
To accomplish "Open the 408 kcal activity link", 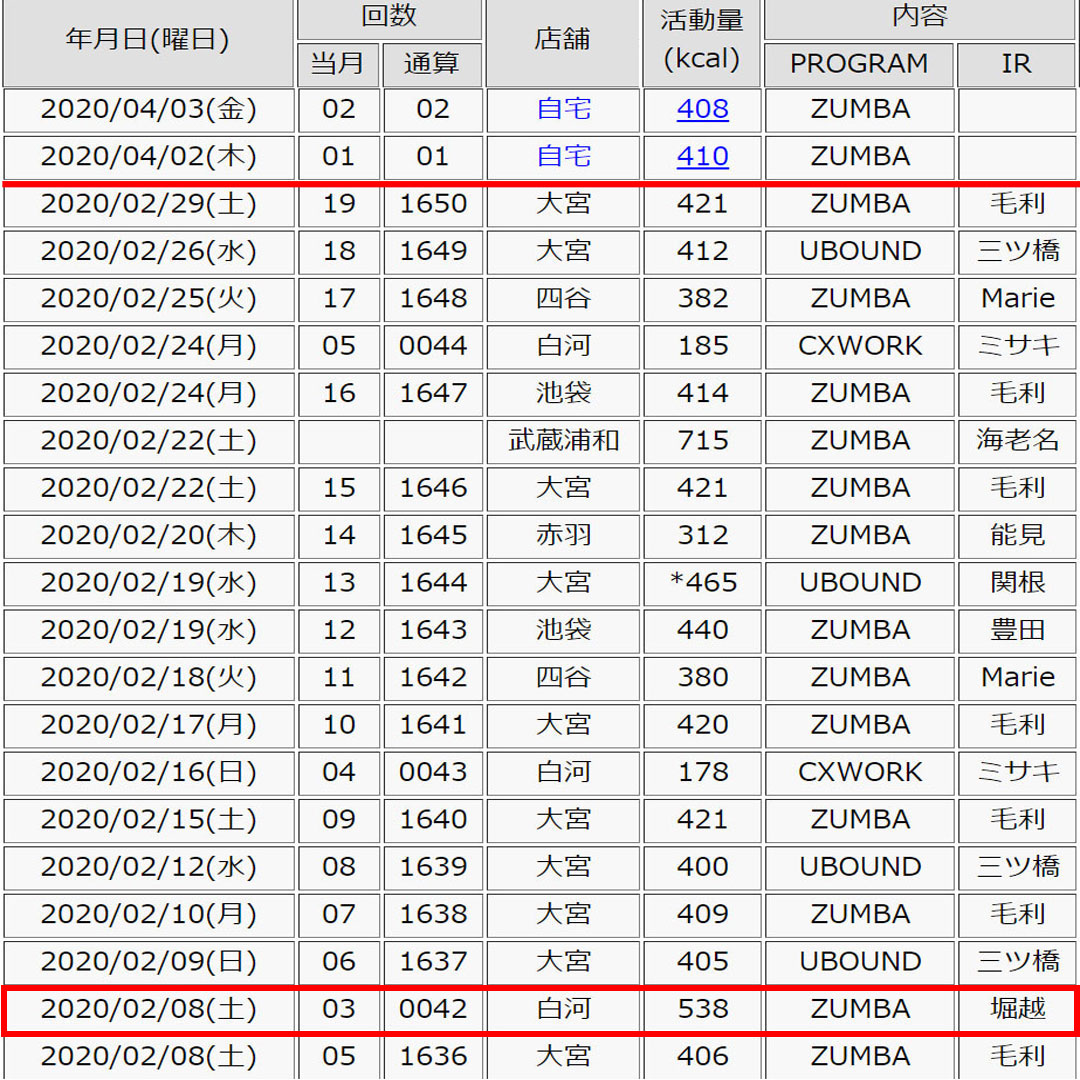I will pyautogui.click(x=702, y=109).
